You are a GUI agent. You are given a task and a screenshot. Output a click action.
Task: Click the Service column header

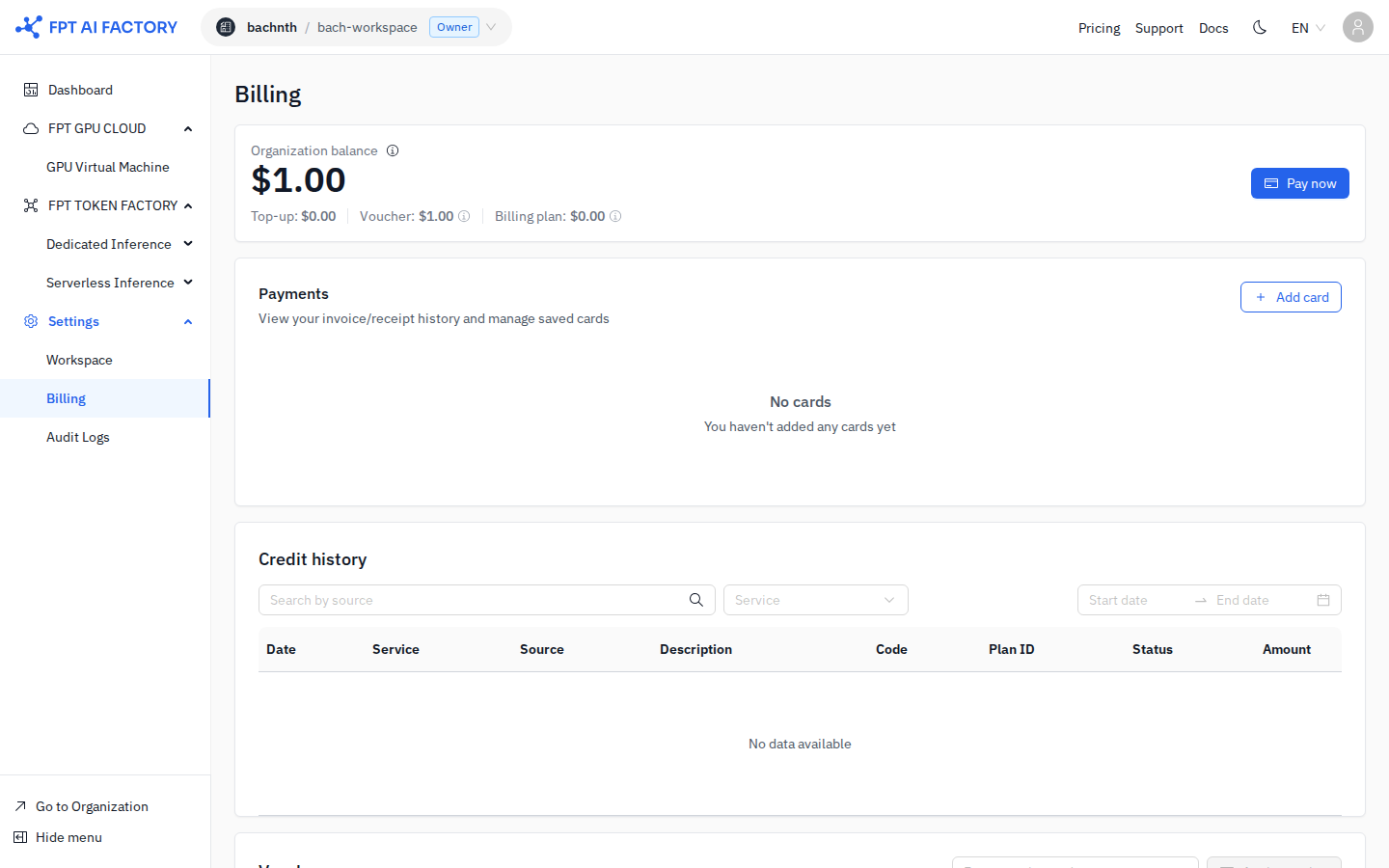[x=395, y=649]
